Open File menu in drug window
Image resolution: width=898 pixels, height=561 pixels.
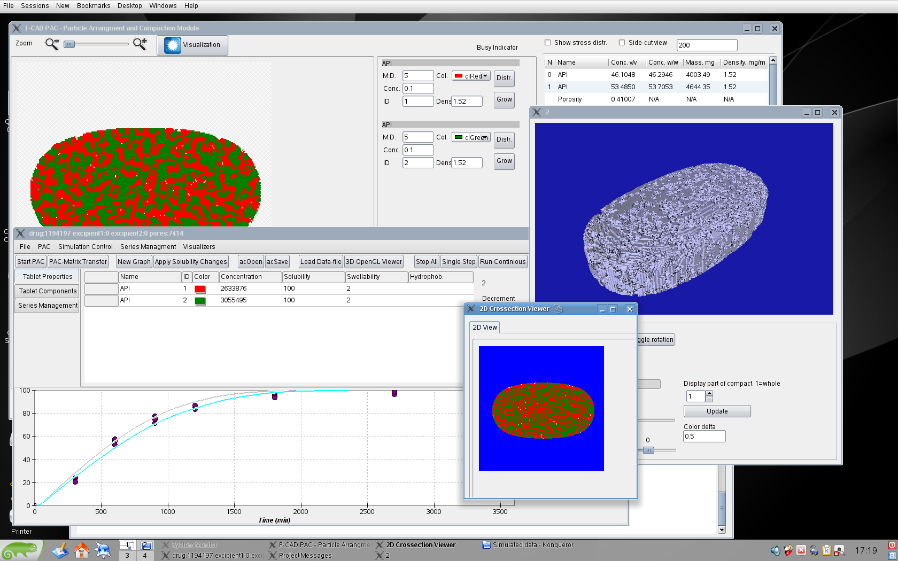click(x=25, y=246)
